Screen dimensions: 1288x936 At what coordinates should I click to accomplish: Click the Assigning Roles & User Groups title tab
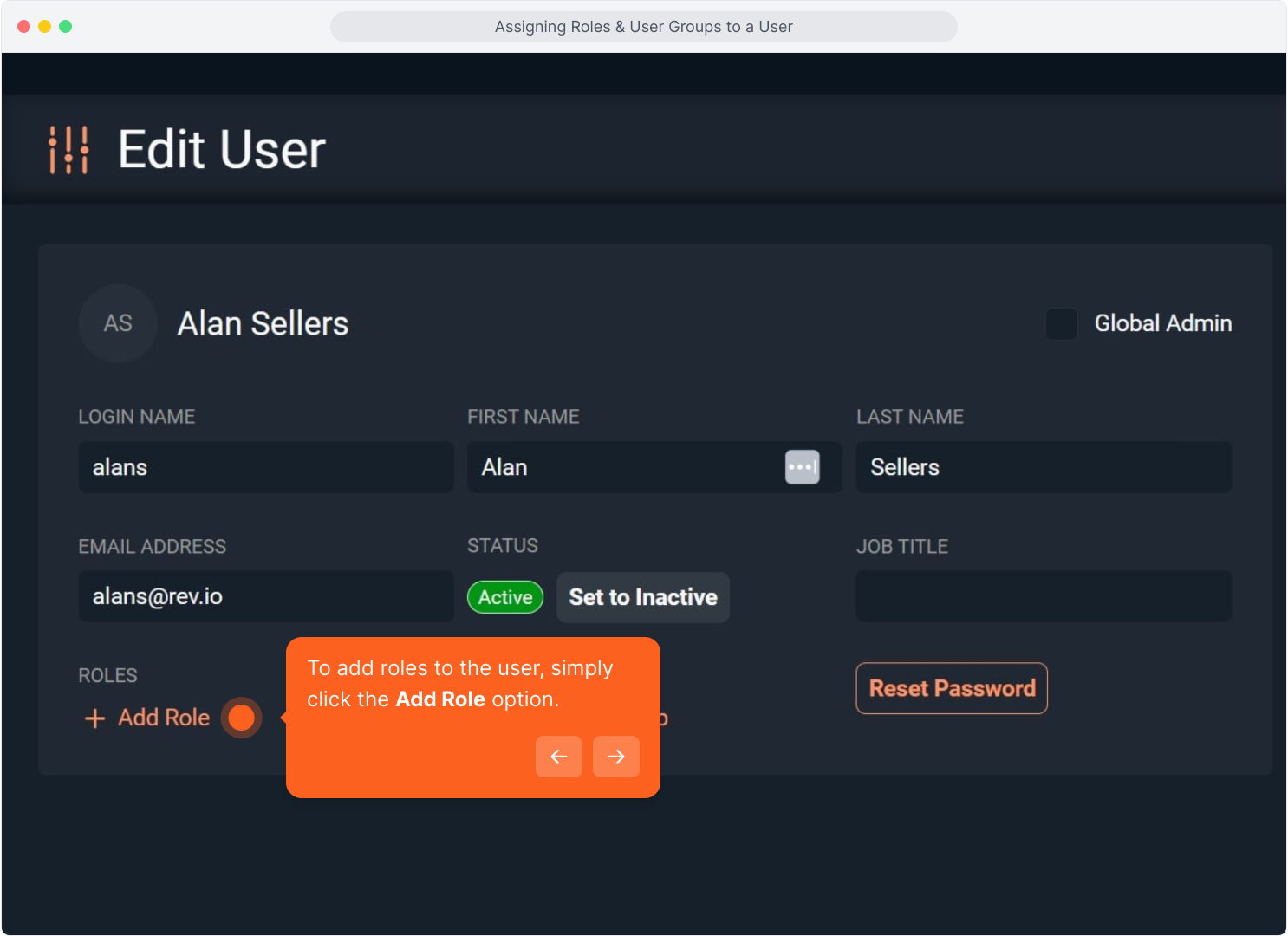[643, 27]
